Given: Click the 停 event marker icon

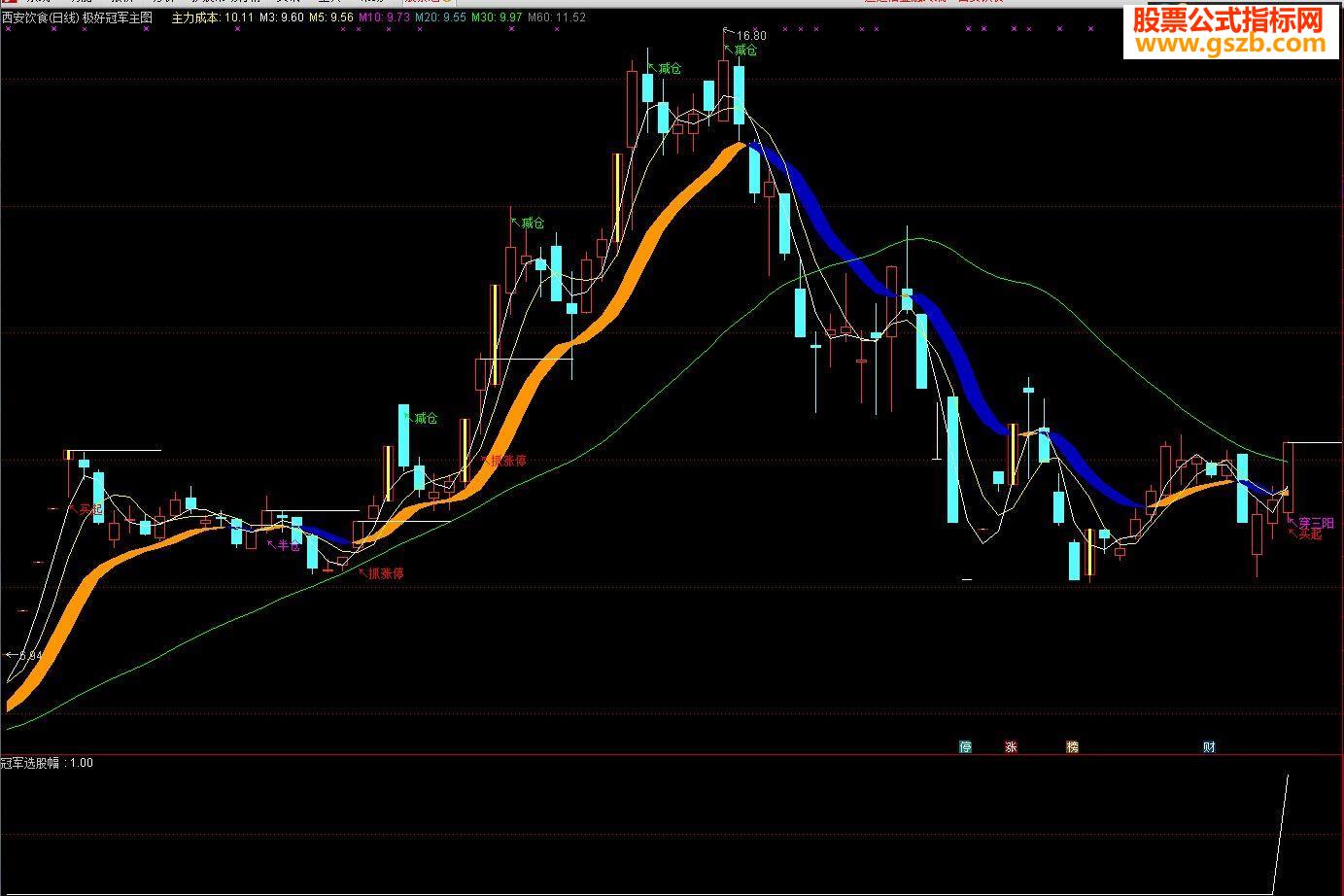Looking at the screenshot, I should pyautogui.click(x=965, y=746).
